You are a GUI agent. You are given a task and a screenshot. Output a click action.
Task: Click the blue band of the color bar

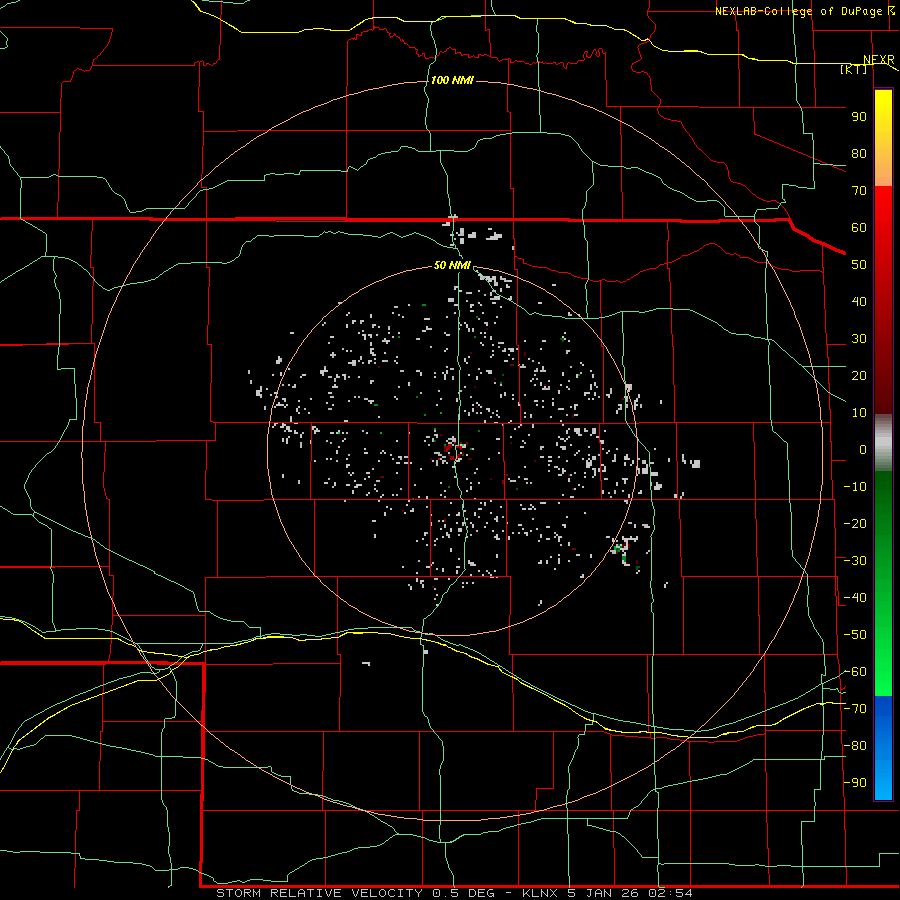click(883, 748)
